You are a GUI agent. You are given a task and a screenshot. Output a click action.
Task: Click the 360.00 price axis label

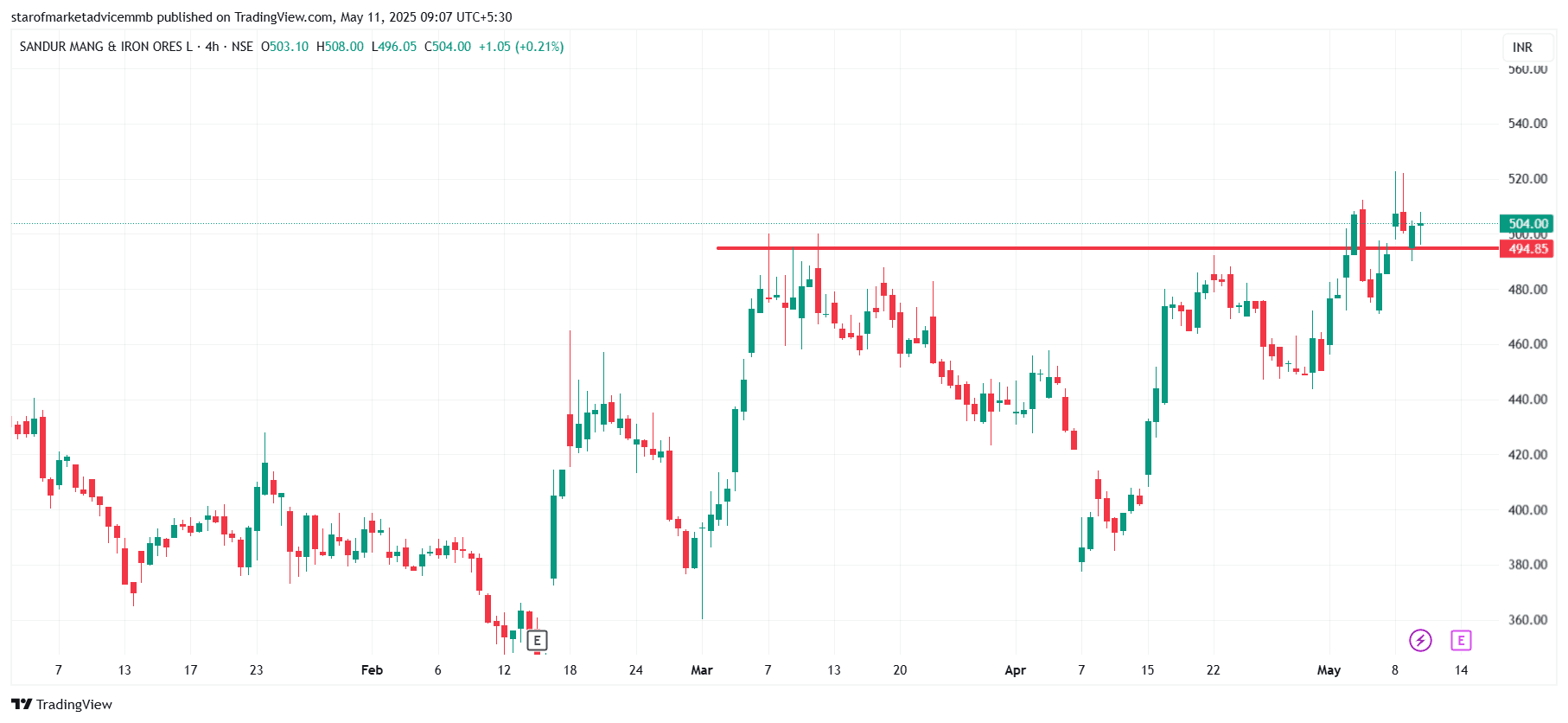click(1527, 620)
